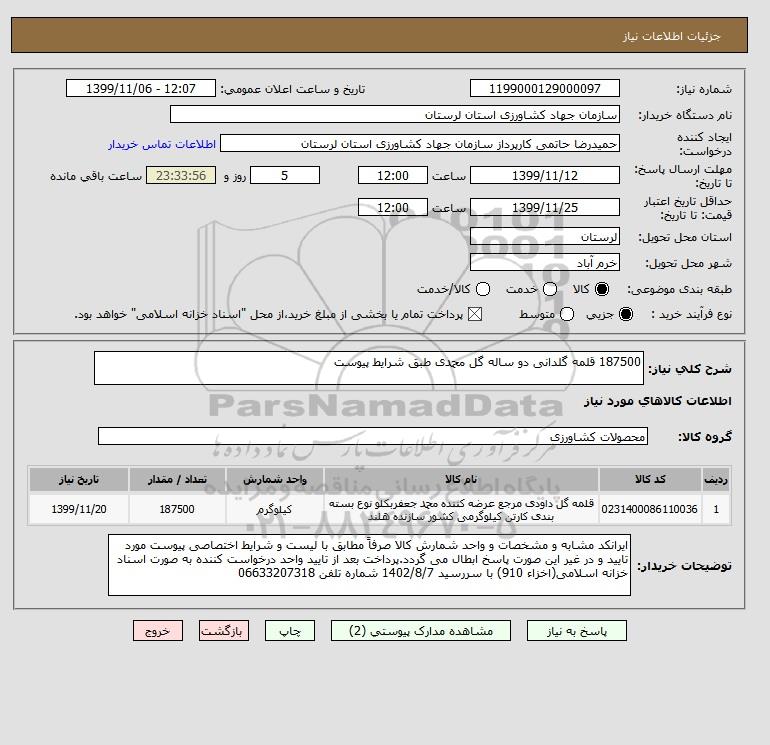Image resolution: width=770 pixels, height=745 pixels.
Task: Click the buyer organization name field
Action: click(395, 115)
